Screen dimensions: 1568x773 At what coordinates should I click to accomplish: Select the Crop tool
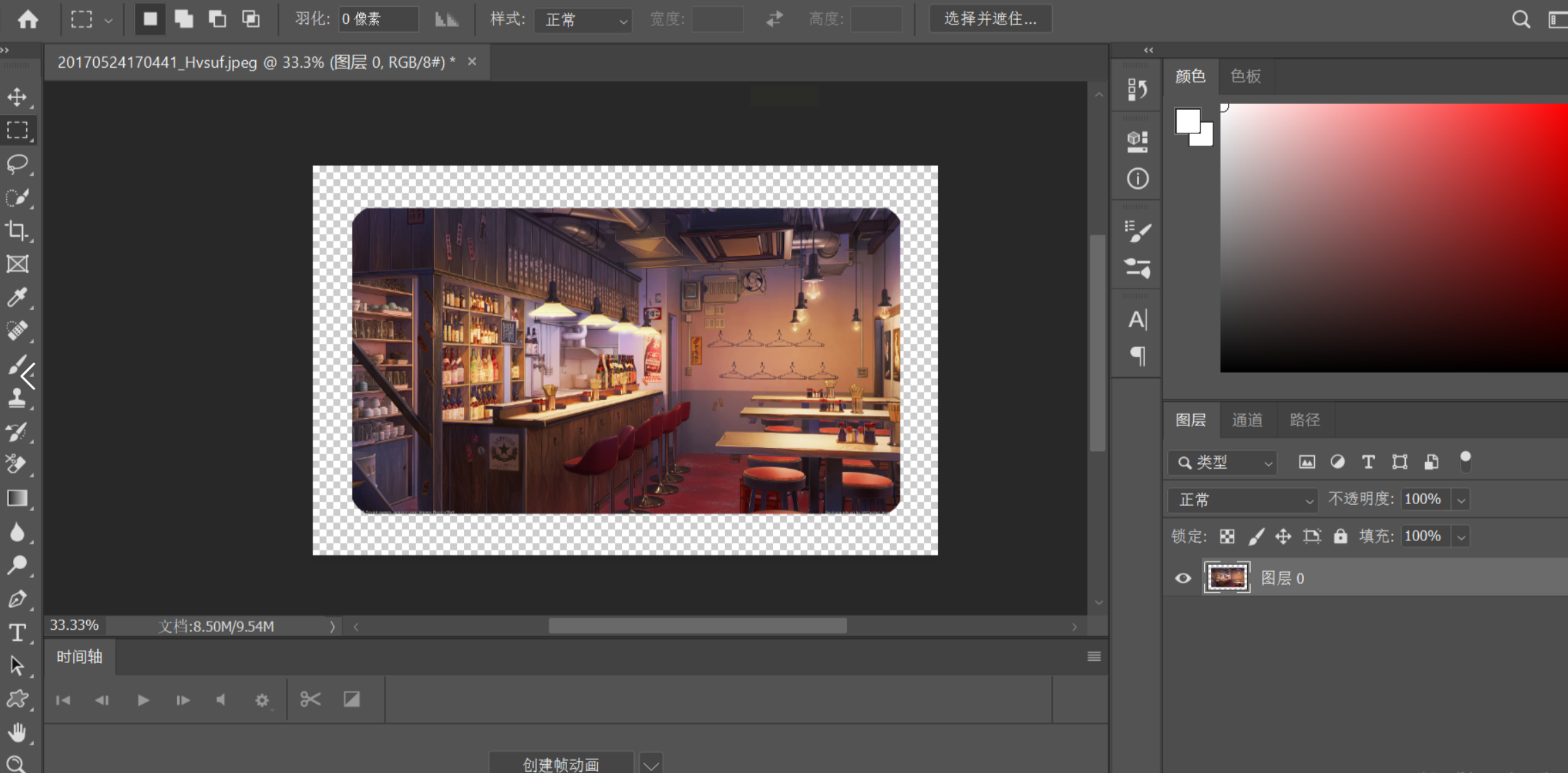tap(17, 231)
